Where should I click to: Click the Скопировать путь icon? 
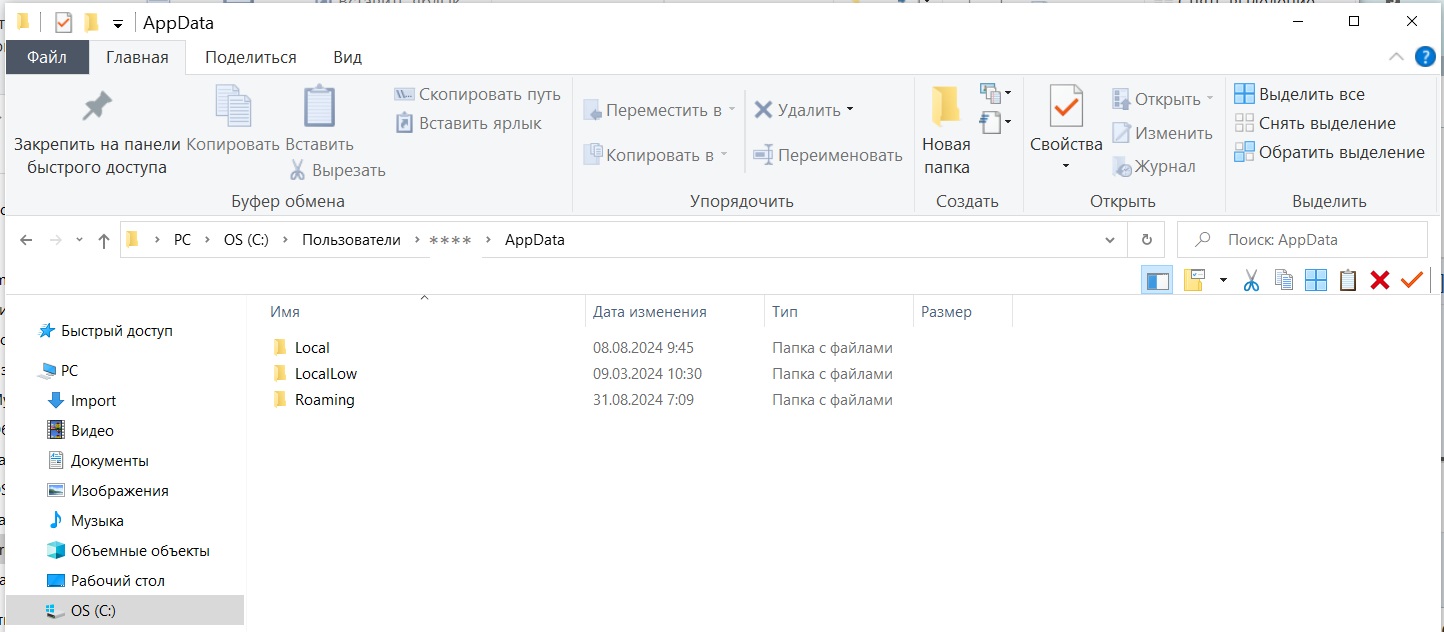click(x=404, y=94)
